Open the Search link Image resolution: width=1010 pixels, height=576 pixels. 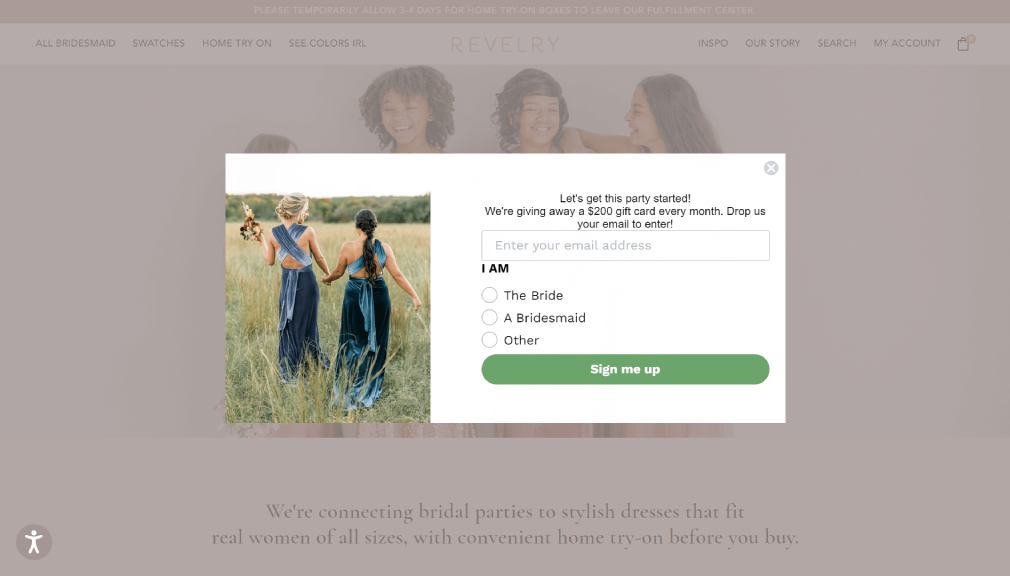[836, 44]
